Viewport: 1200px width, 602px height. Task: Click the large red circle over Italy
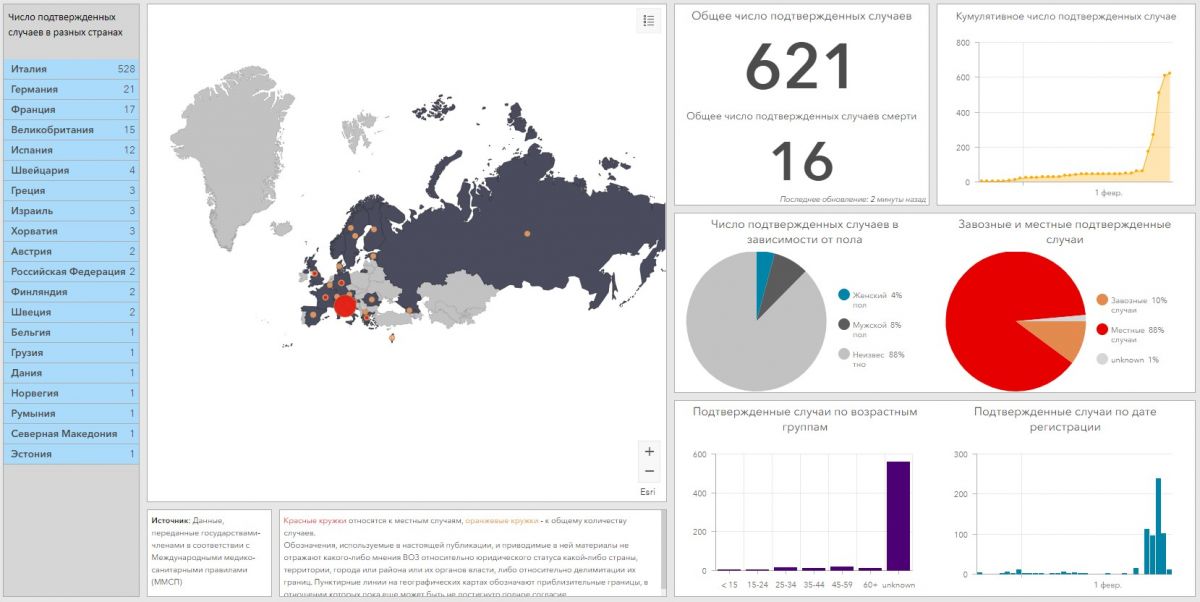[344, 305]
